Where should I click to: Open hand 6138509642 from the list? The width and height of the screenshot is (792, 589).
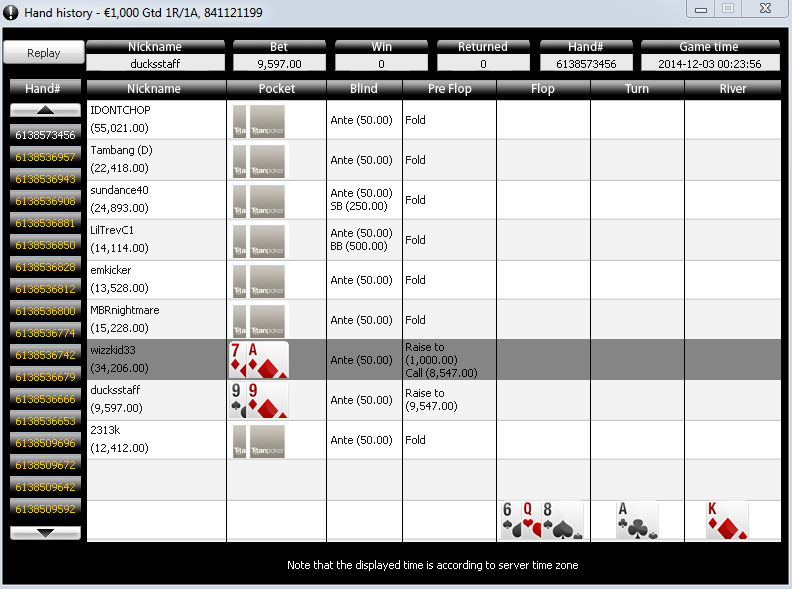point(45,486)
